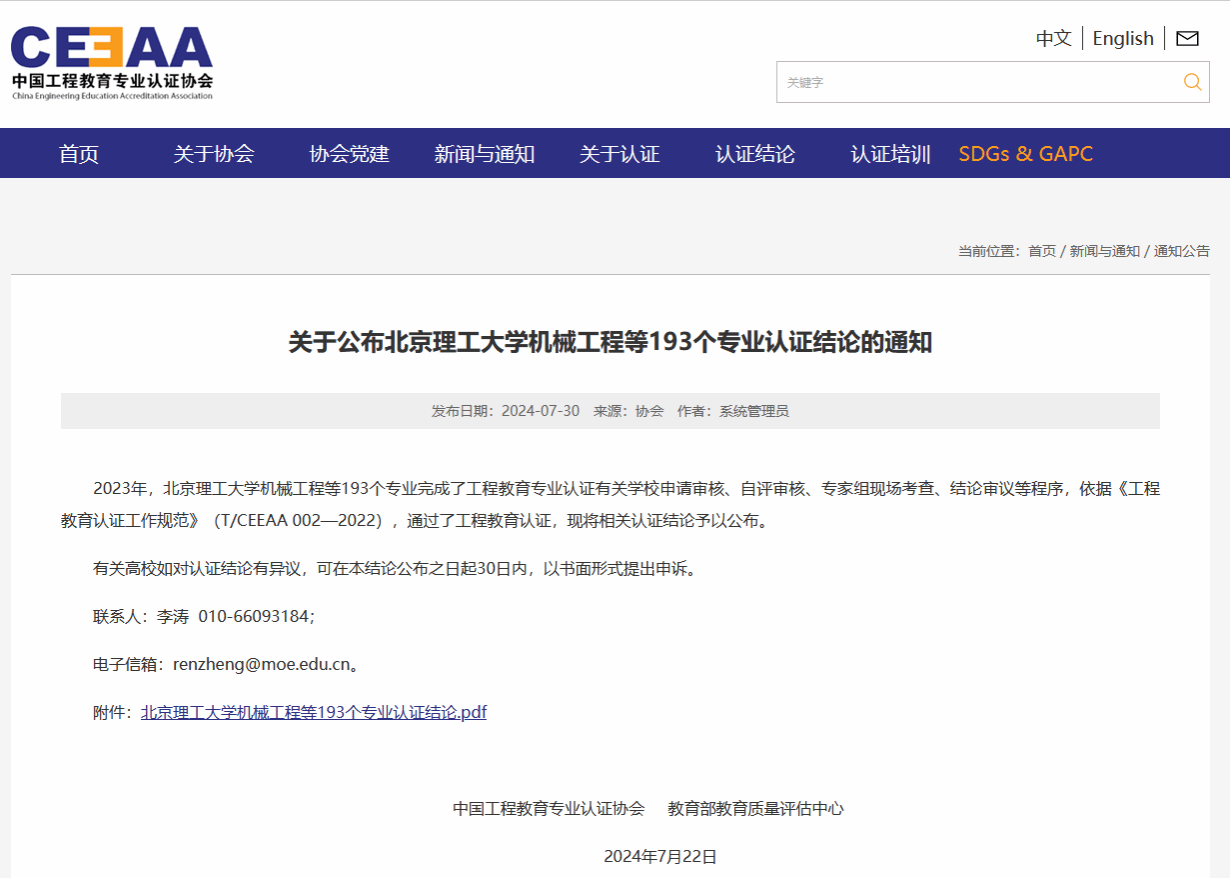The height and width of the screenshot is (879, 1232).
Task: Go to 通知公告 in breadcrumb
Action: (x=1182, y=251)
